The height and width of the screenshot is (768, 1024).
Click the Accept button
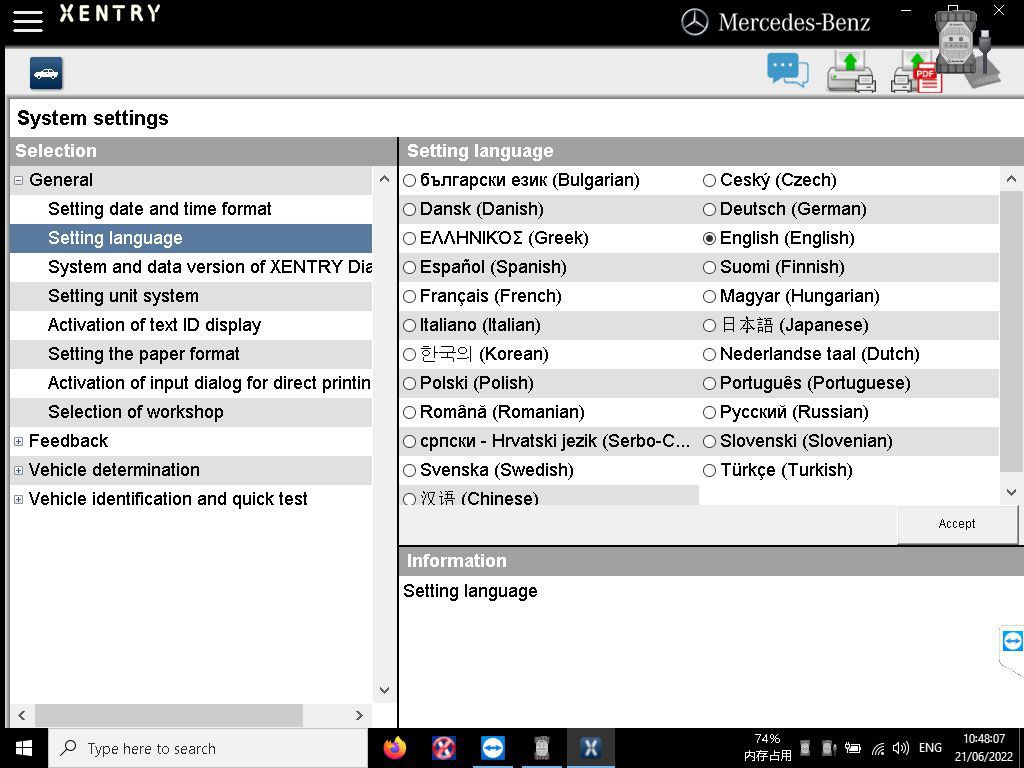(x=957, y=524)
